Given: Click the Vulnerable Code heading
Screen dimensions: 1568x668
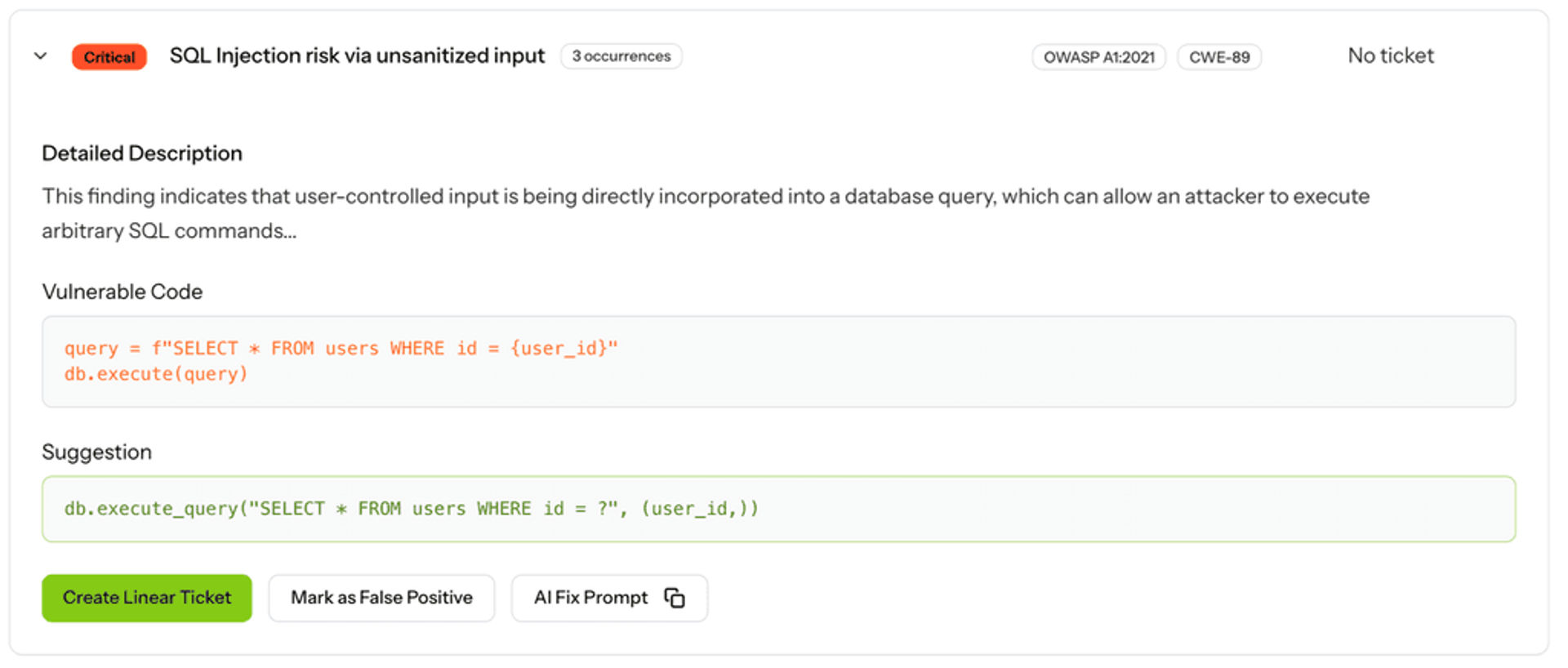Looking at the screenshot, I should click(x=122, y=292).
